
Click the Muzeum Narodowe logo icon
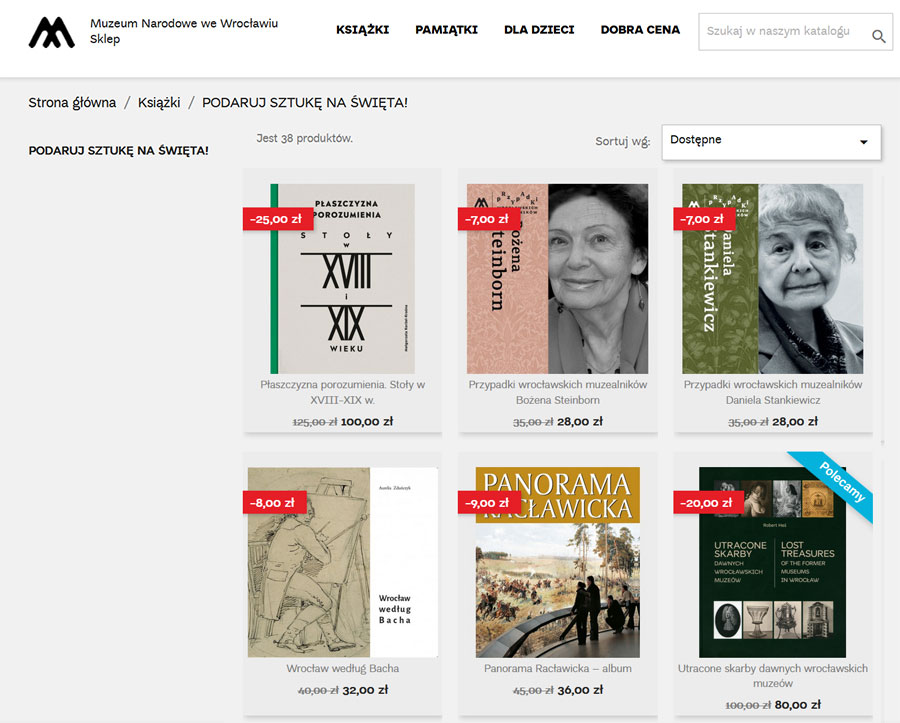click(51, 32)
